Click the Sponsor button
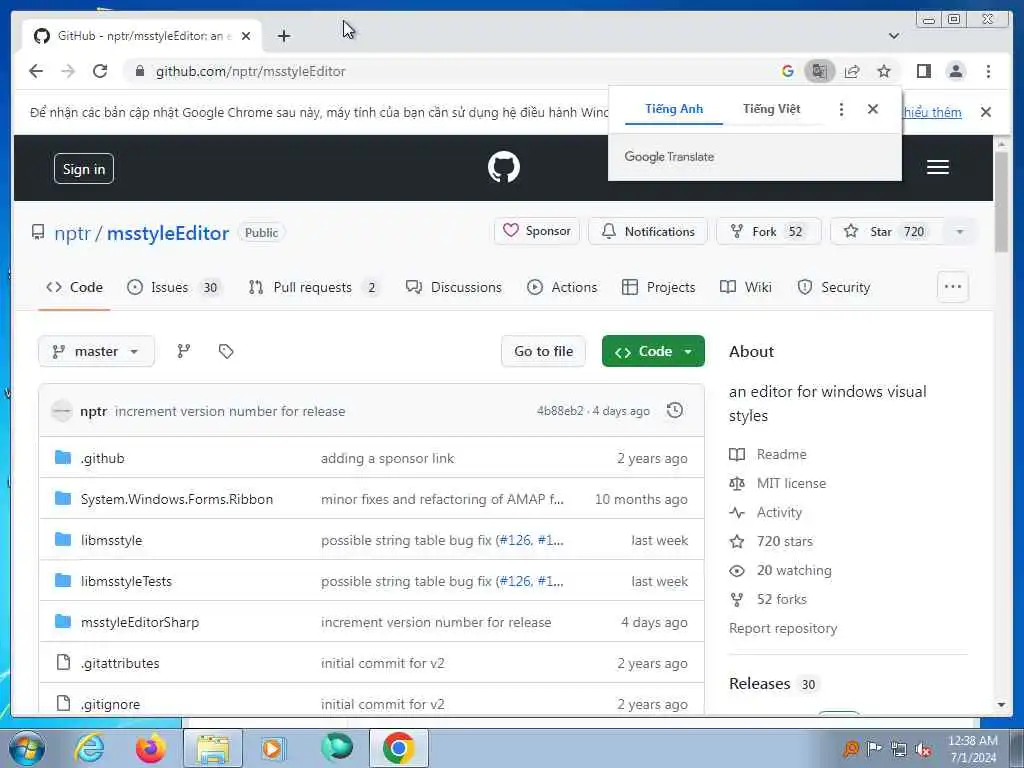The image size is (1024, 768). pyautogui.click(x=537, y=231)
